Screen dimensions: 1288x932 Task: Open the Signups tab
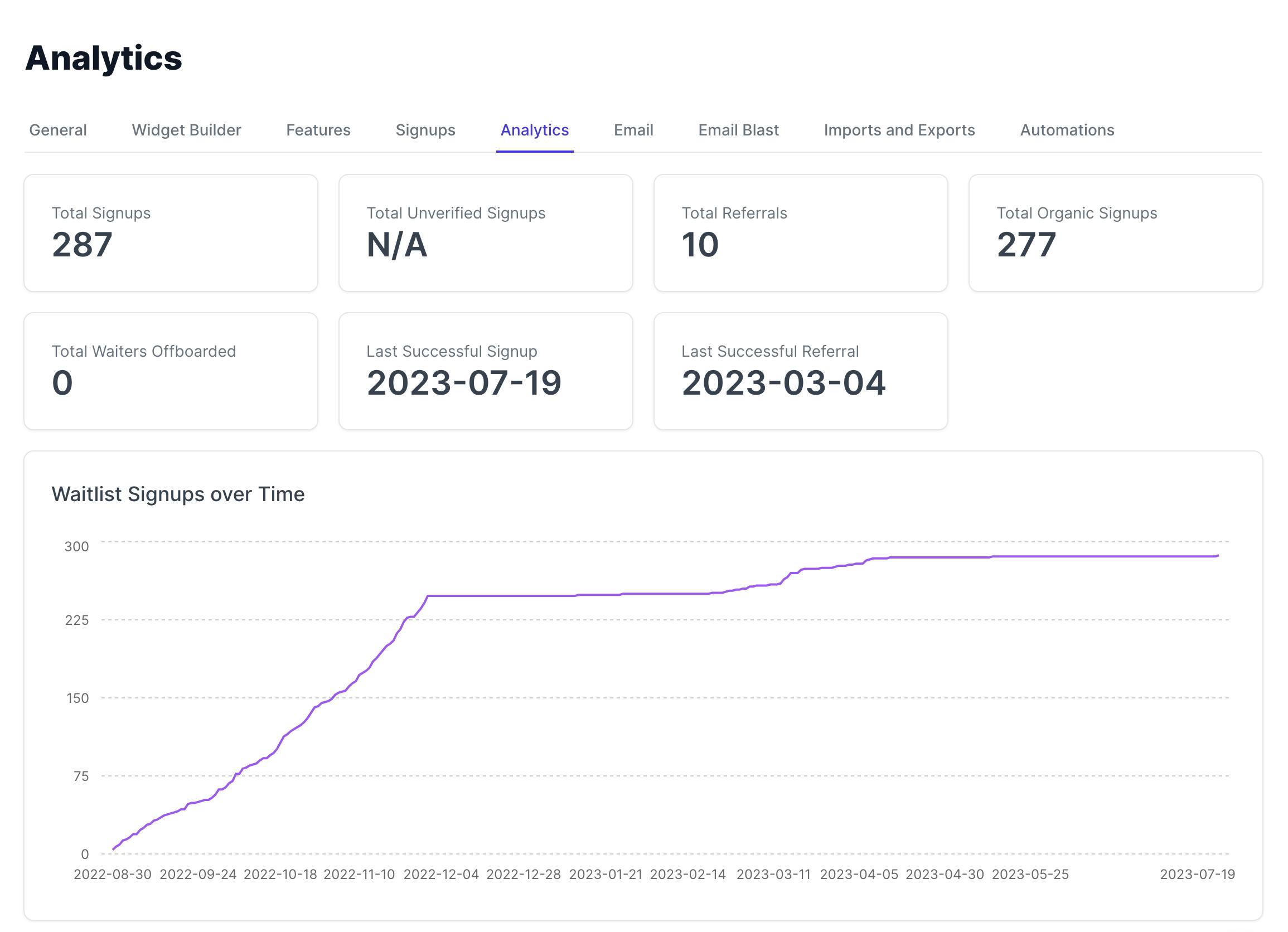tap(425, 130)
